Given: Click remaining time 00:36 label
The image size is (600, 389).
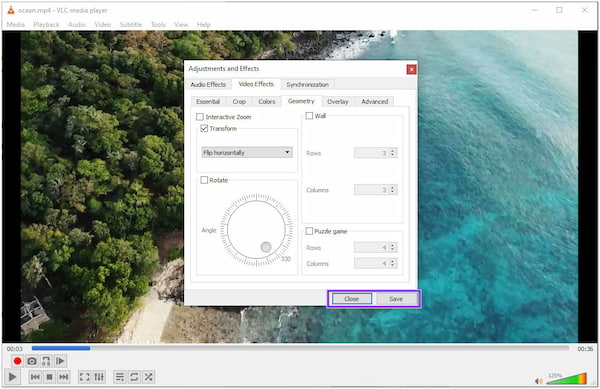Looking at the screenshot, I should pos(585,348).
